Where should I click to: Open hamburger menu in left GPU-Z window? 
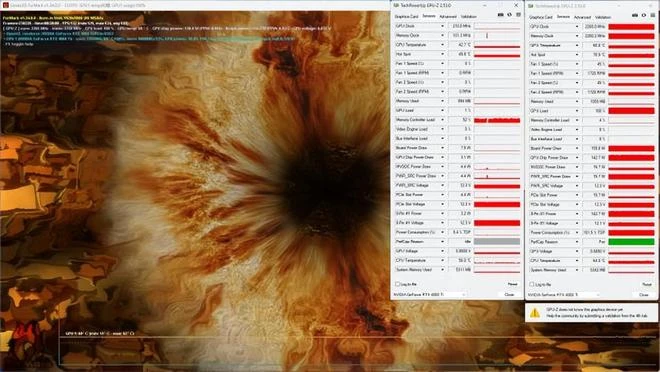tap(518, 15)
